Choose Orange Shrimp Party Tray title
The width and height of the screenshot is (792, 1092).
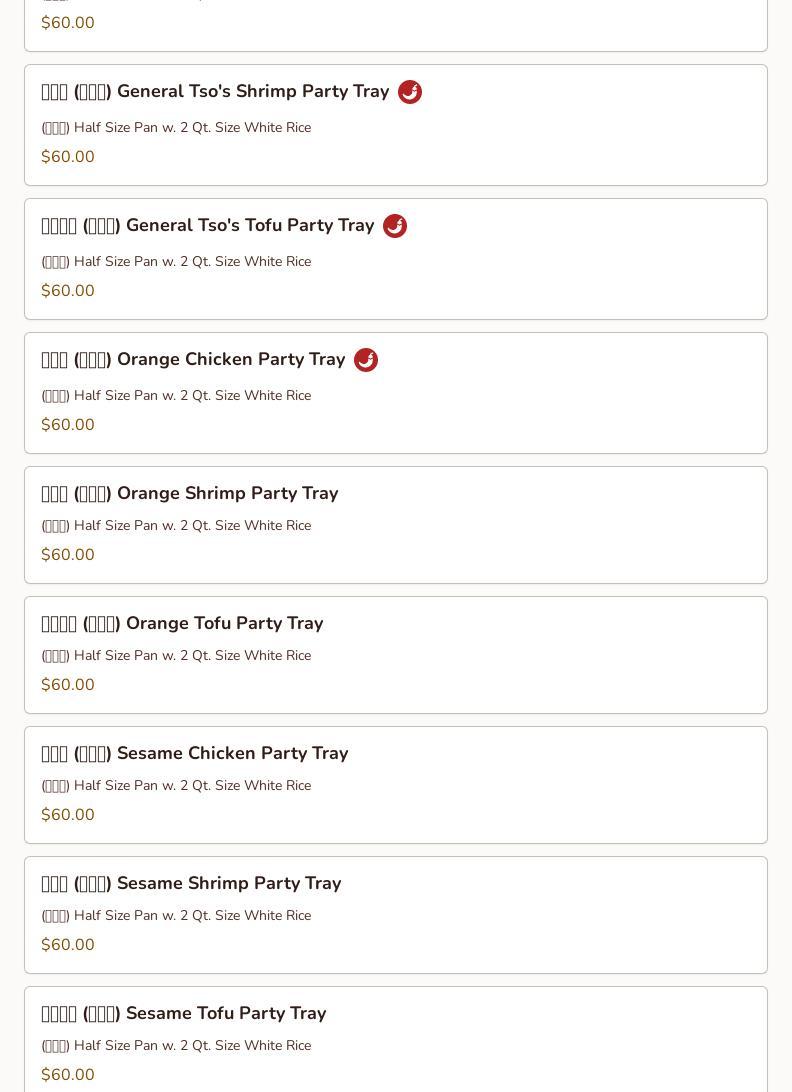190,494
